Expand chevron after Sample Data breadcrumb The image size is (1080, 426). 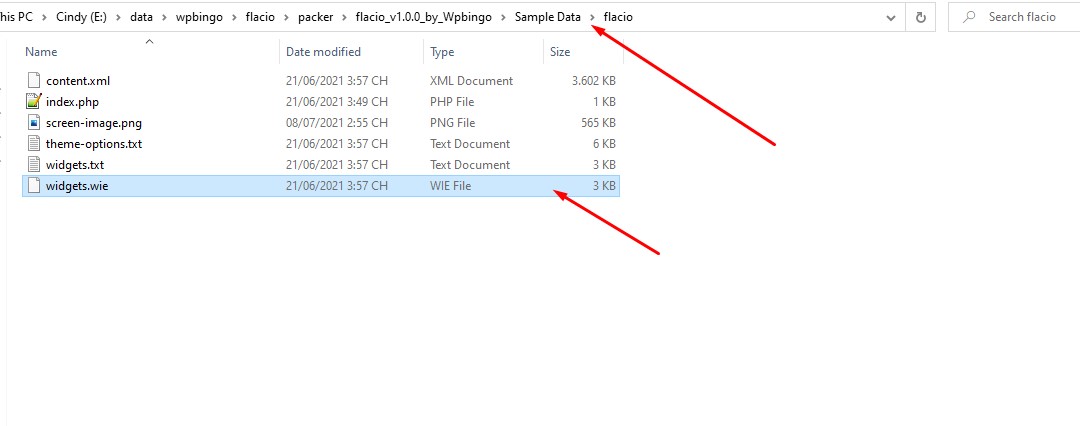click(592, 17)
